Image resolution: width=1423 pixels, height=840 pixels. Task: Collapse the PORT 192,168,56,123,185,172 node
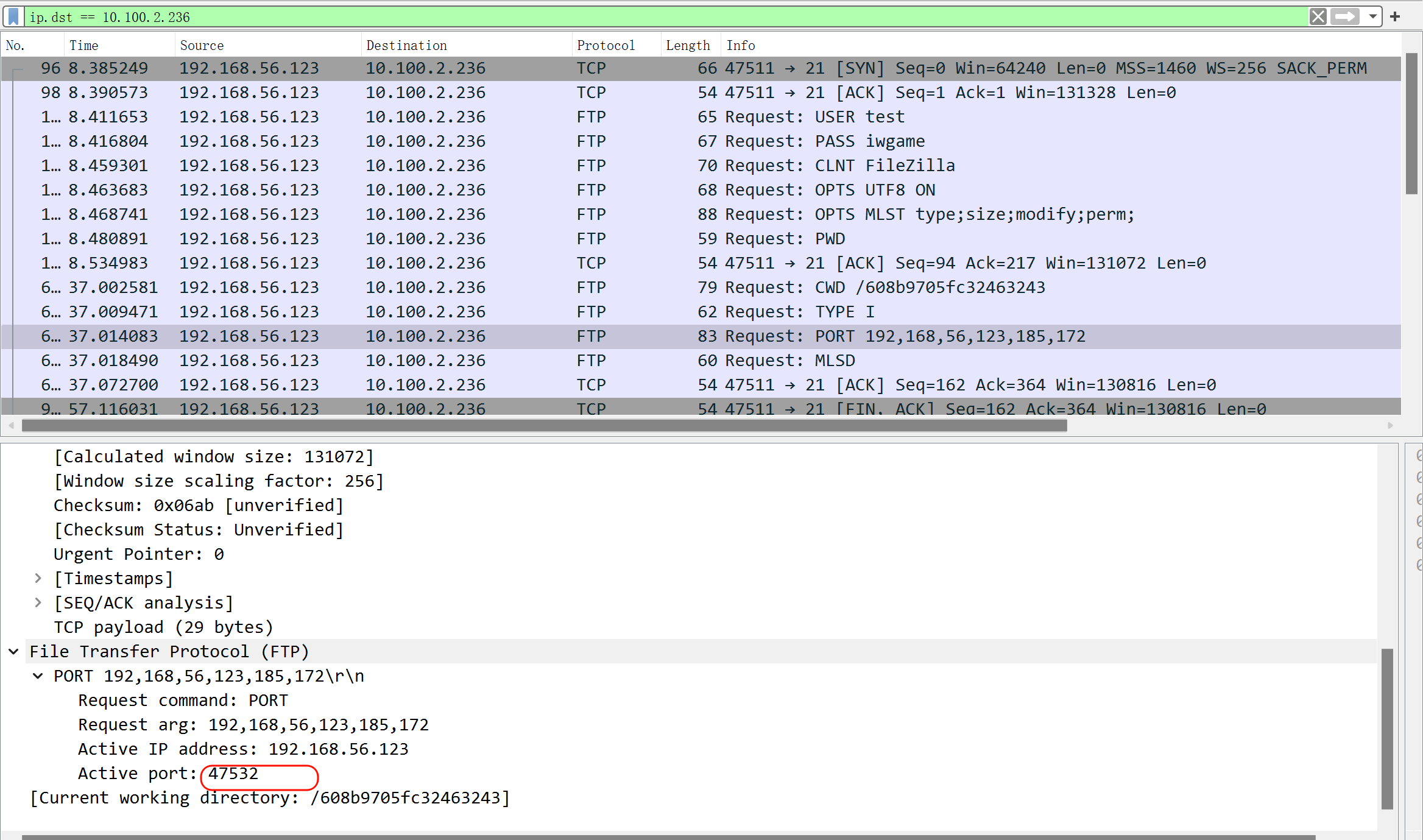38,676
